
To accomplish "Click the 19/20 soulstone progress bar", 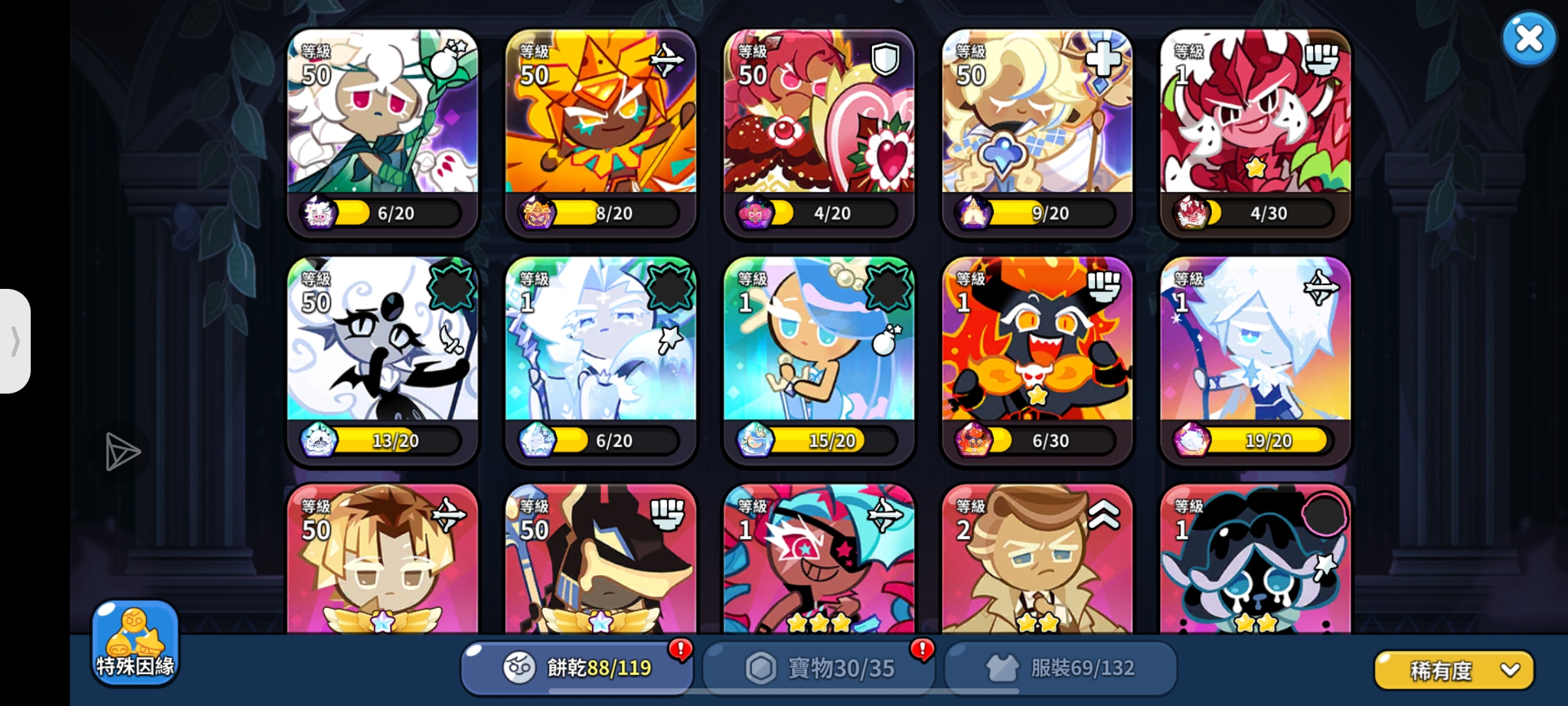I will pos(1267,441).
